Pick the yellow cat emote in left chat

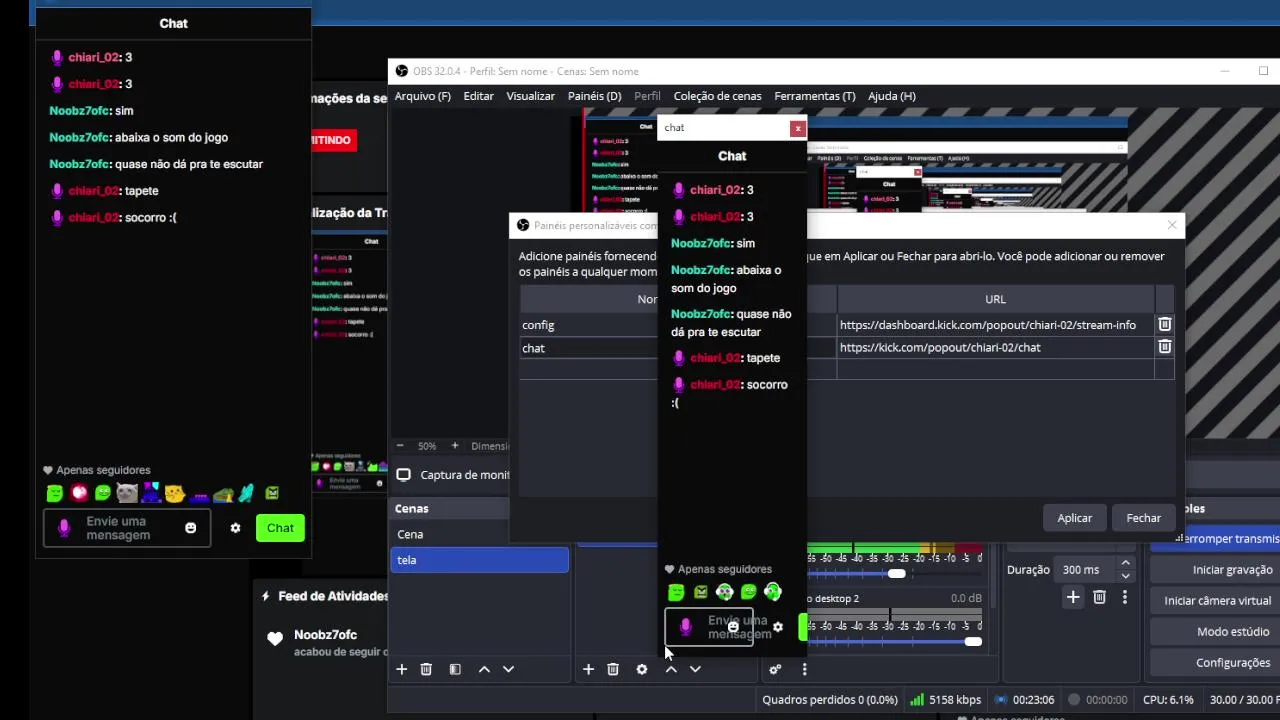coord(175,493)
